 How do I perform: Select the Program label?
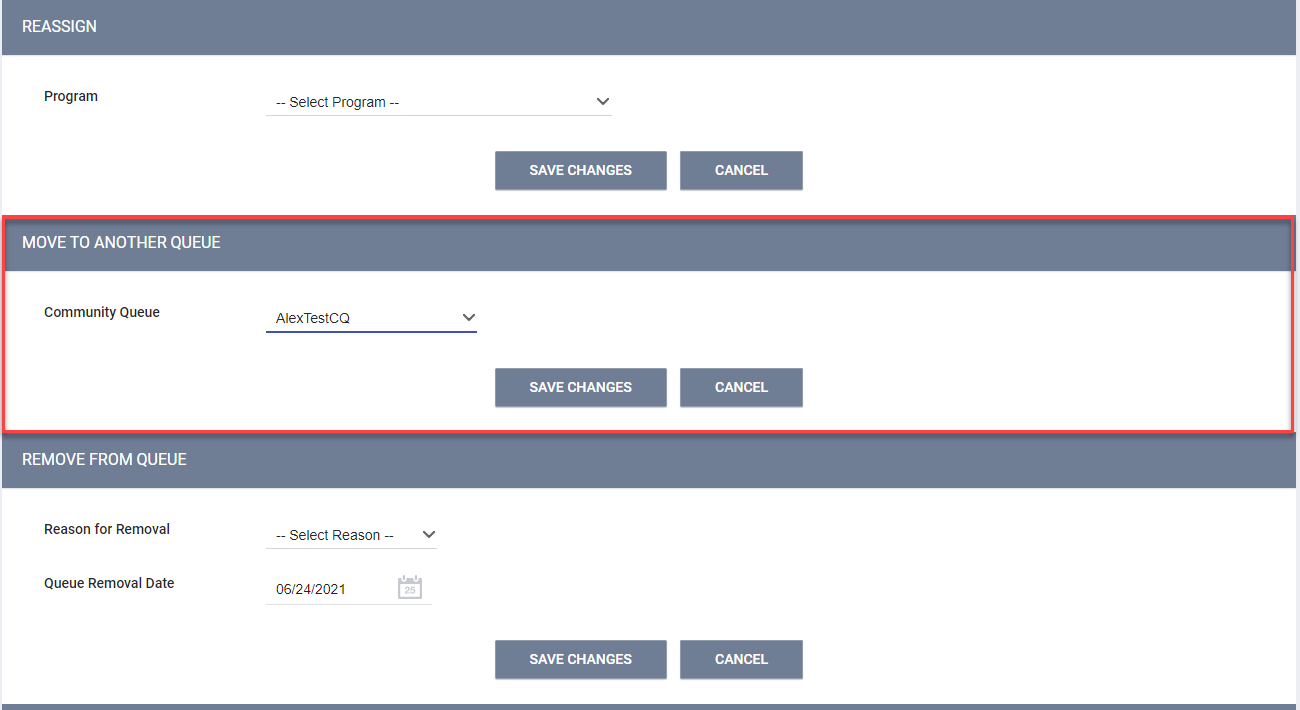pyautogui.click(x=71, y=97)
